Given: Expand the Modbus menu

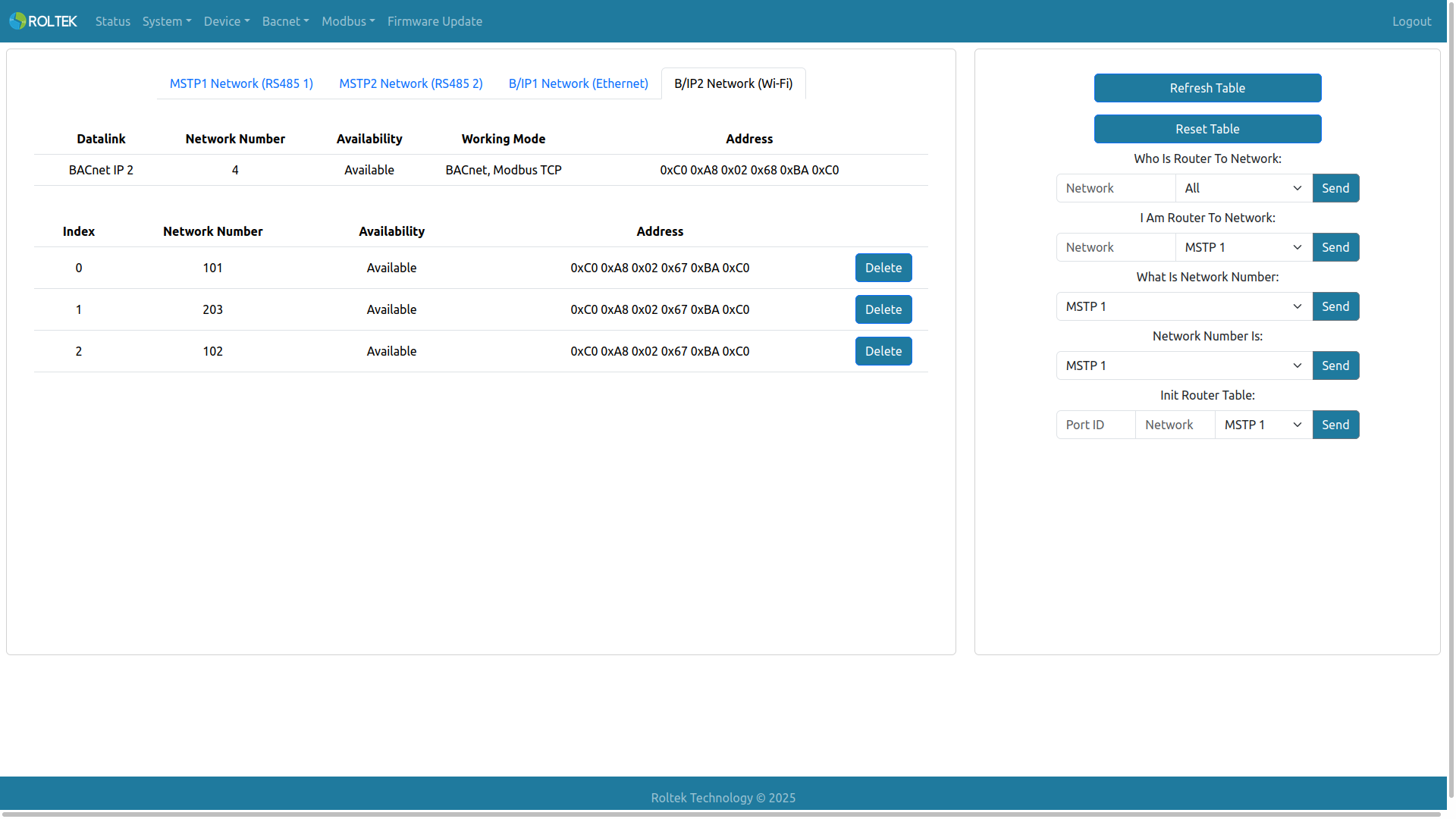Looking at the screenshot, I should tap(348, 21).
